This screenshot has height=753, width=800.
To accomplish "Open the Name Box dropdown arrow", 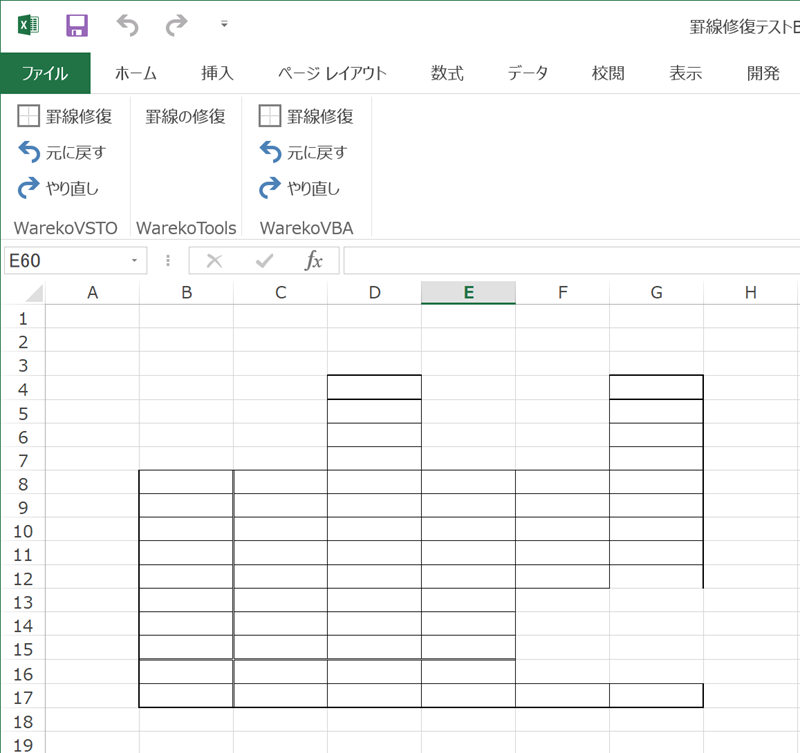I will 134,261.
